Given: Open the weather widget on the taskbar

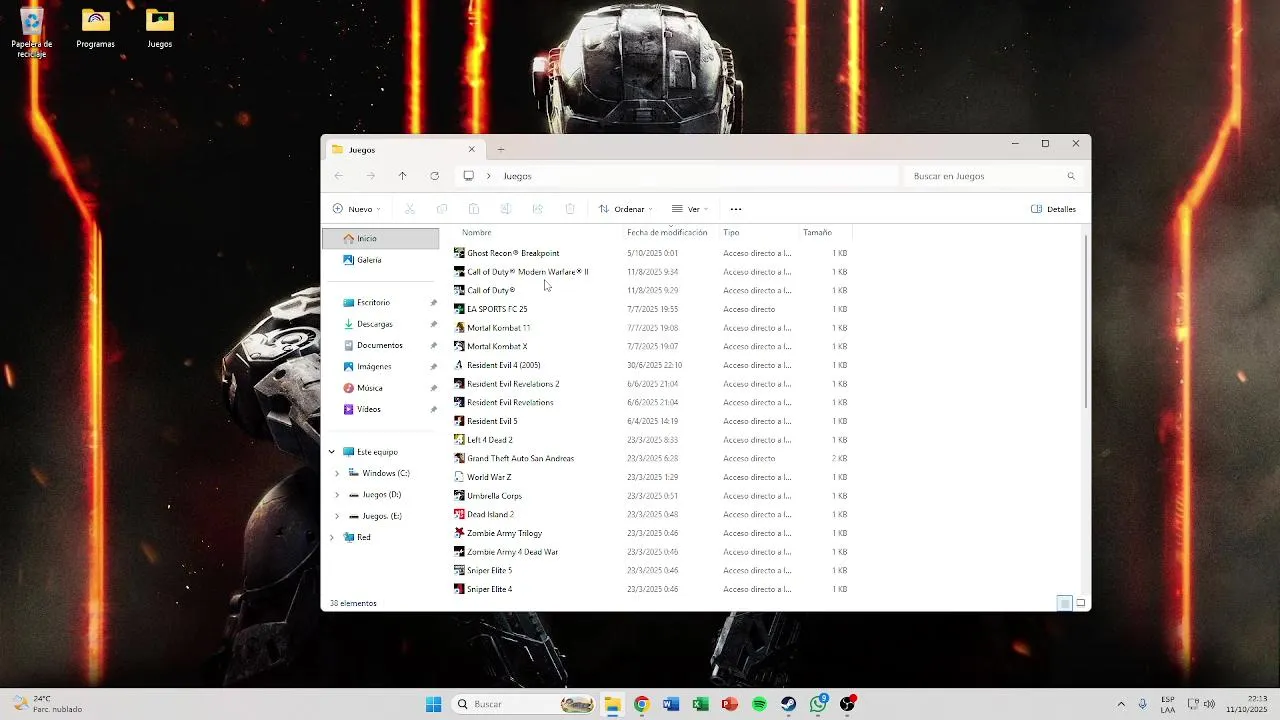Looking at the screenshot, I should [48, 704].
